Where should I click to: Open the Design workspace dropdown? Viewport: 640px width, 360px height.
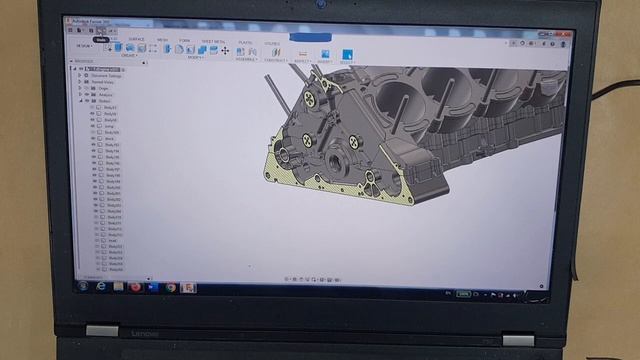click(84, 46)
